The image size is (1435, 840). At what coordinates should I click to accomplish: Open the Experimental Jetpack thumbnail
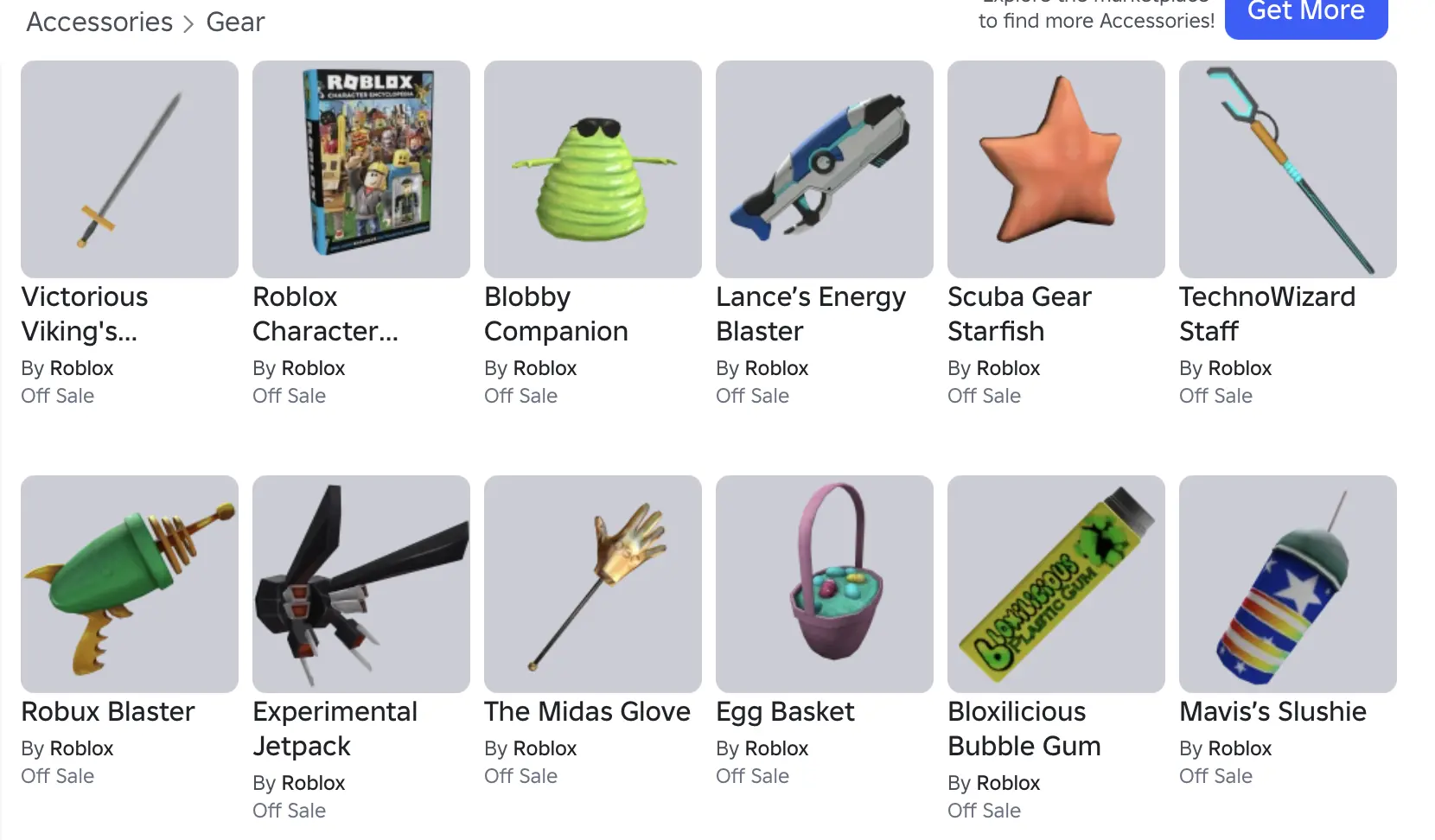pyautogui.click(x=361, y=584)
